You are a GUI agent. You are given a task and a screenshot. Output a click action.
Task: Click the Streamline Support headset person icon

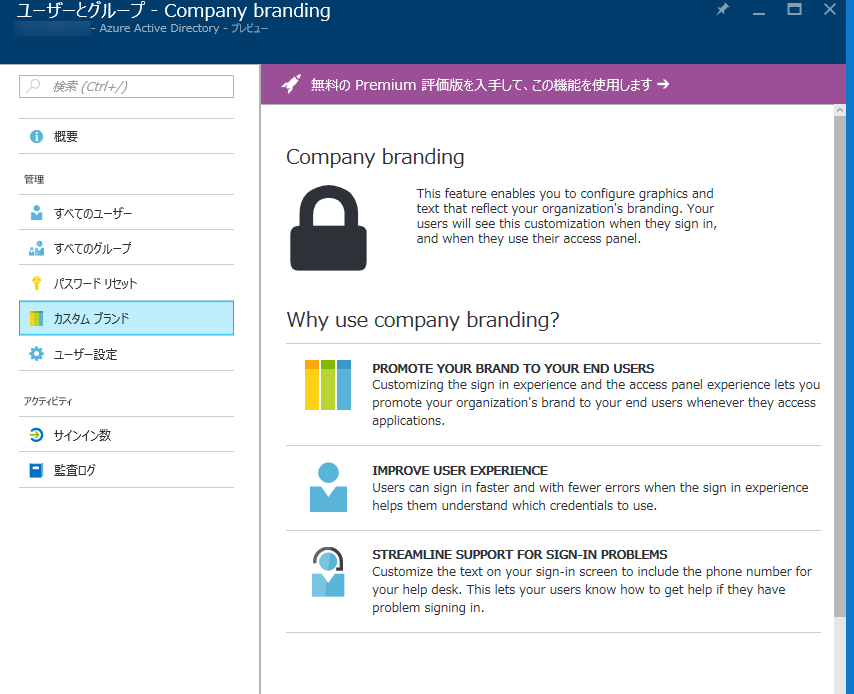[328, 572]
